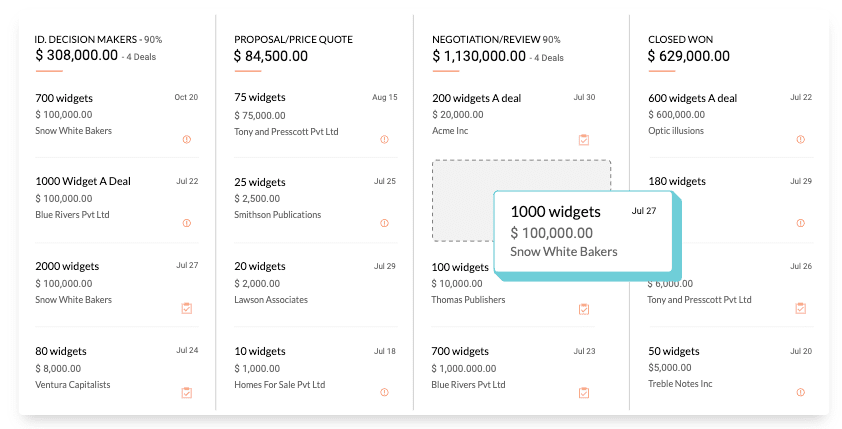Image resolution: width=842 pixels, height=429 pixels.
Task: Click the dragged 1000 widgets card
Action: click(x=583, y=231)
